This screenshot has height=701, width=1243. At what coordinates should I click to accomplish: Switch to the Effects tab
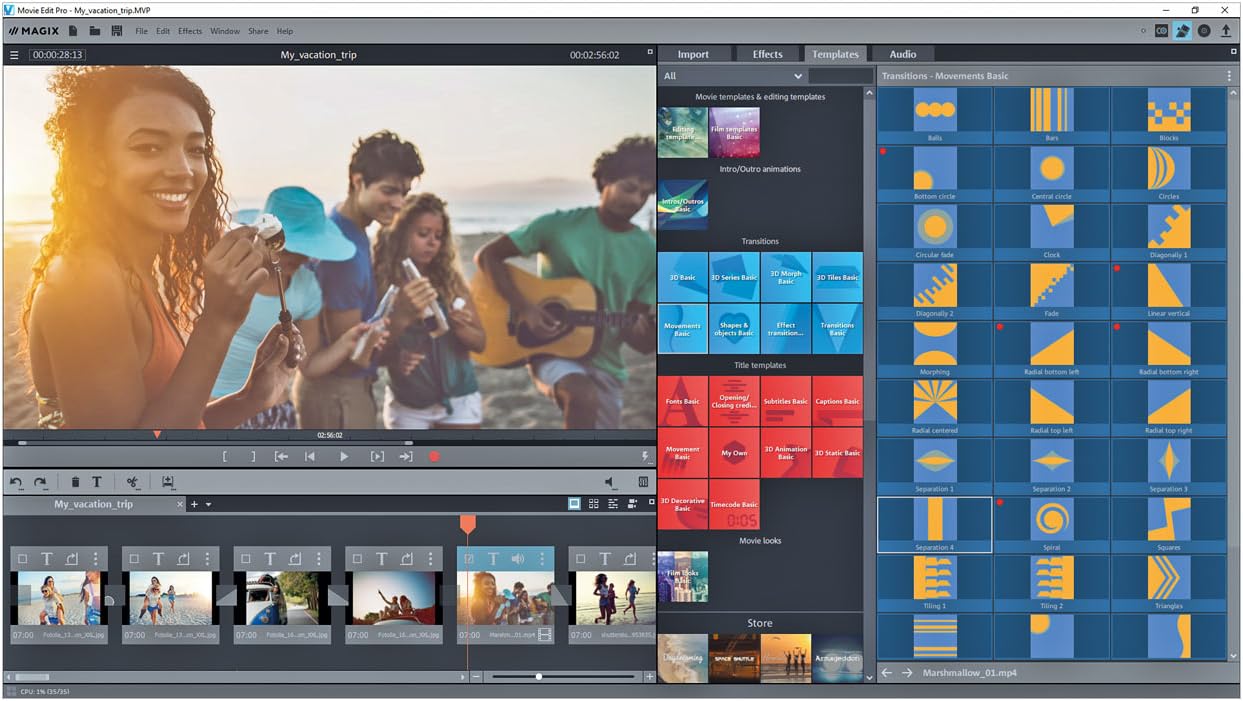pos(767,54)
